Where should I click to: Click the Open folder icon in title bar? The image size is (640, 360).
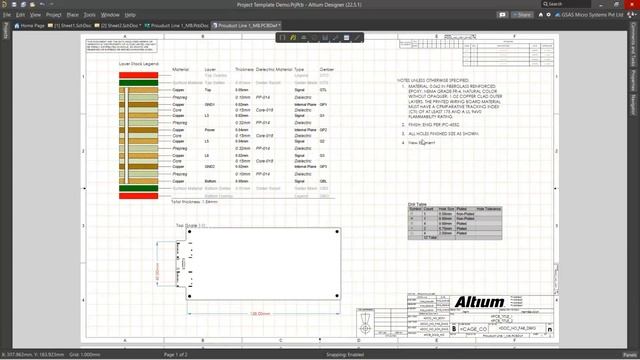32,4
